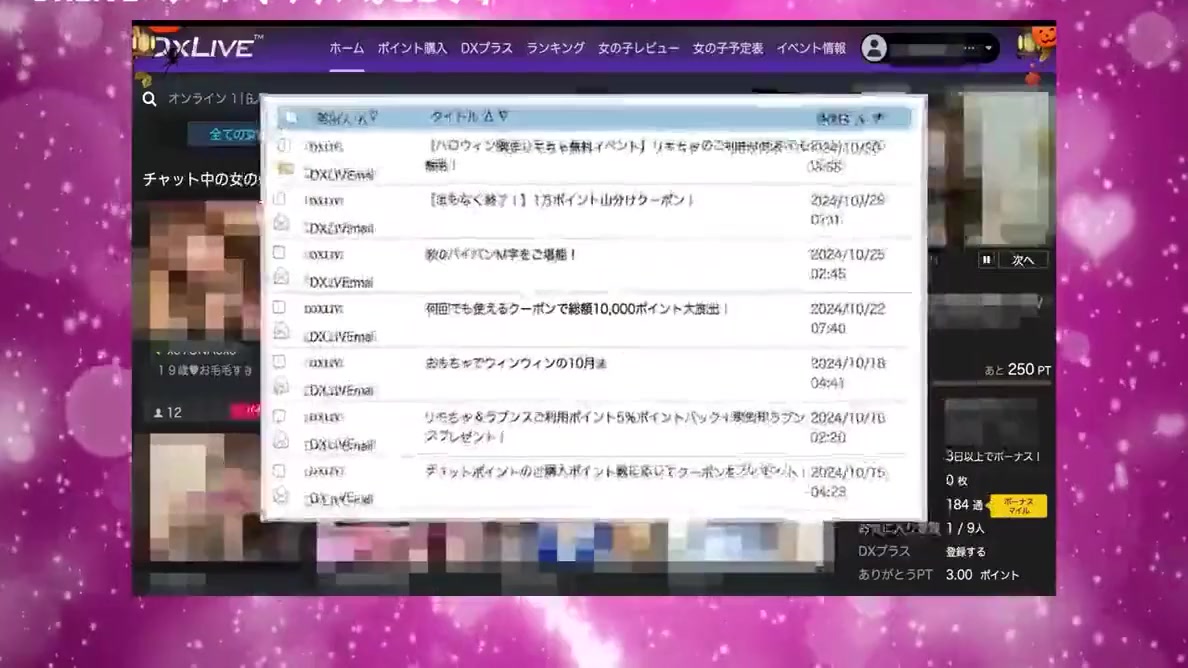Sort mail by タイトル column header
The image size is (1188, 668).
click(x=469, y=117)
